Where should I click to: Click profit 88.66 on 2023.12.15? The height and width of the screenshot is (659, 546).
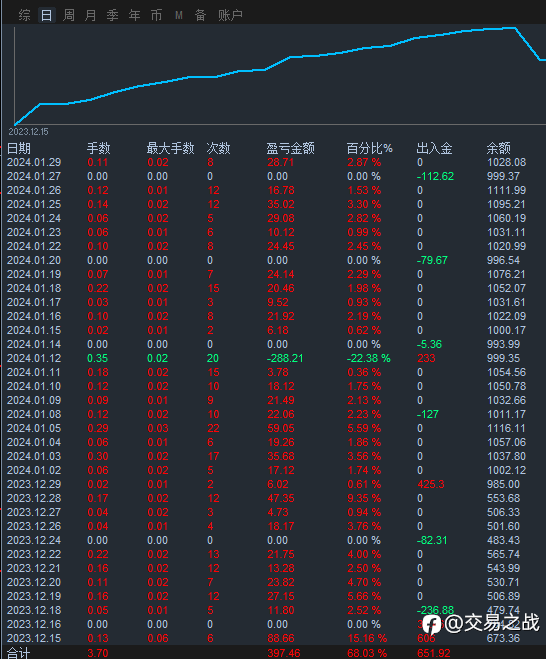[x=281, y=638]
